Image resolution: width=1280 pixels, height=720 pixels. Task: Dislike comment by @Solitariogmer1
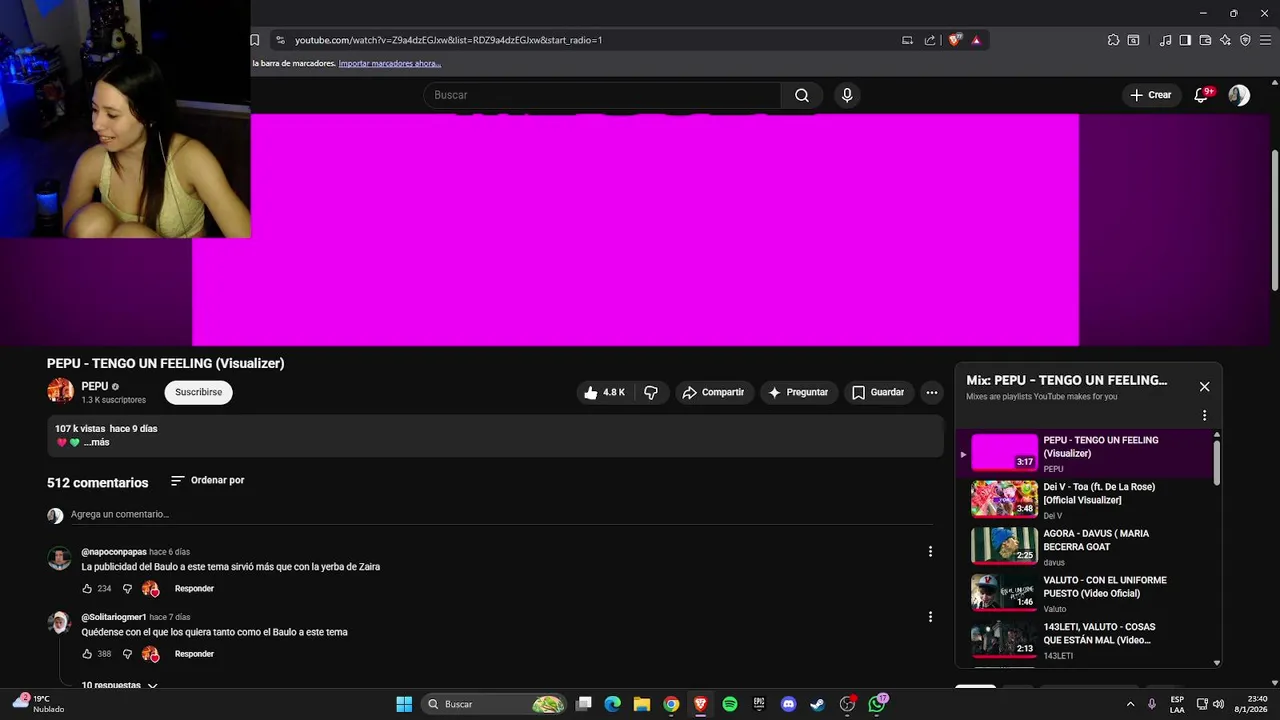coord(127,654)
